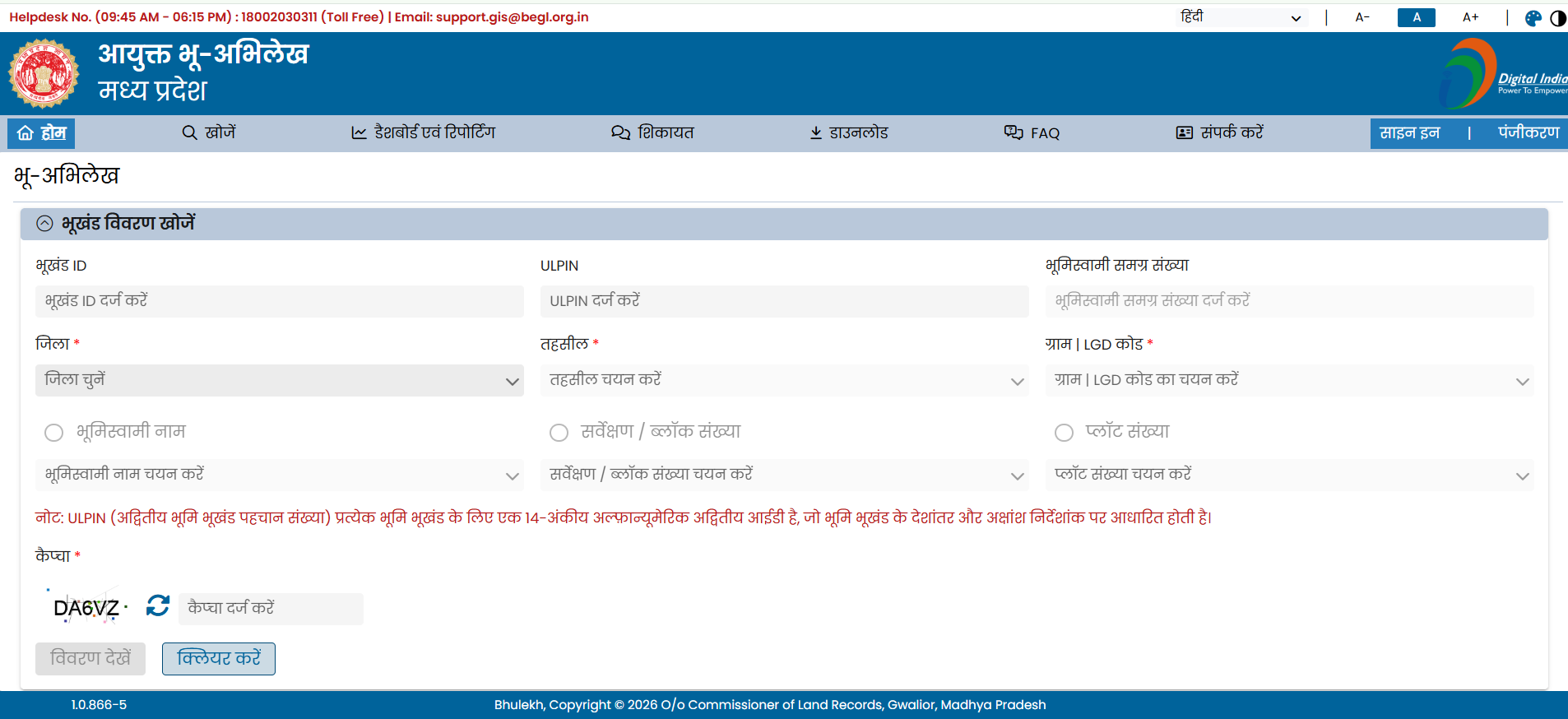This screenshot has width=1568, height=719.
Task: Click the Digital India logo
Action: click(1501, 74)
